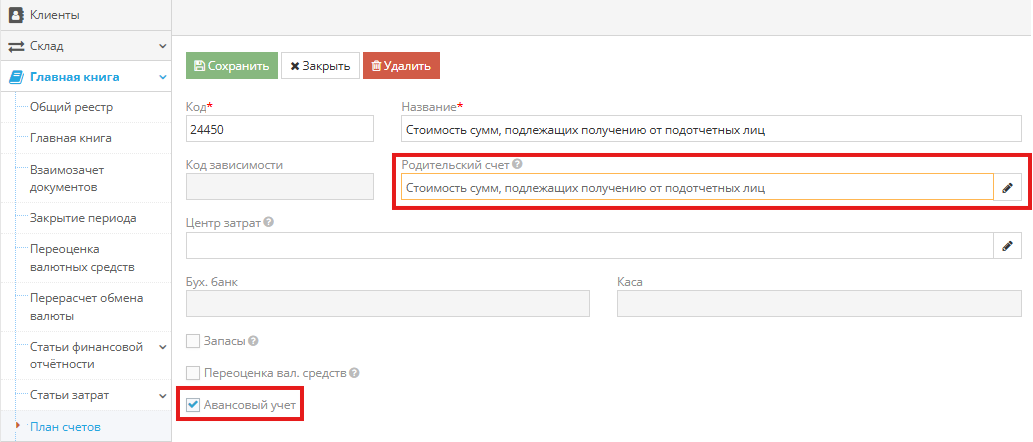This screenshot has width=1033, height=442.
Task: Expand Статьи финансовой отчётности submenu
Action: tap(162, 347)
